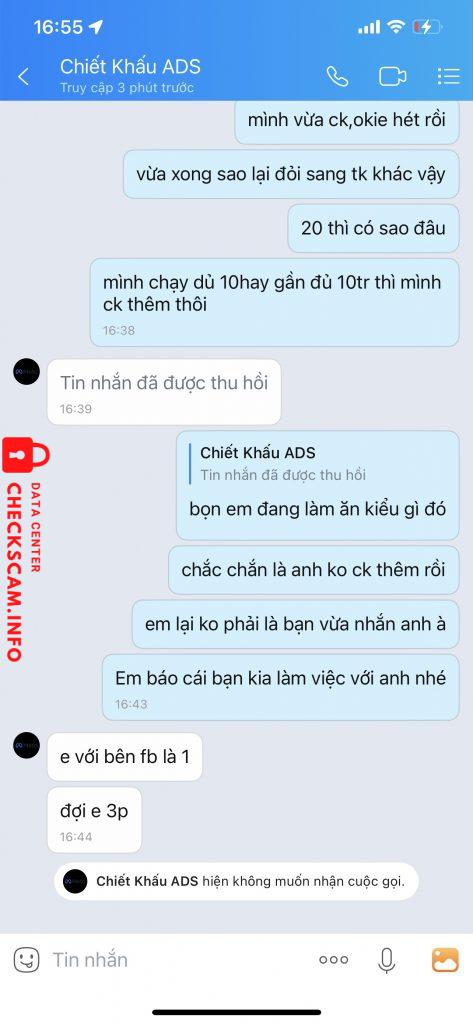Open the chat options menu icon
Image resolution: width=473 pixels, height=1024 pixels.
pyautogui.click(x=448, y=76)
